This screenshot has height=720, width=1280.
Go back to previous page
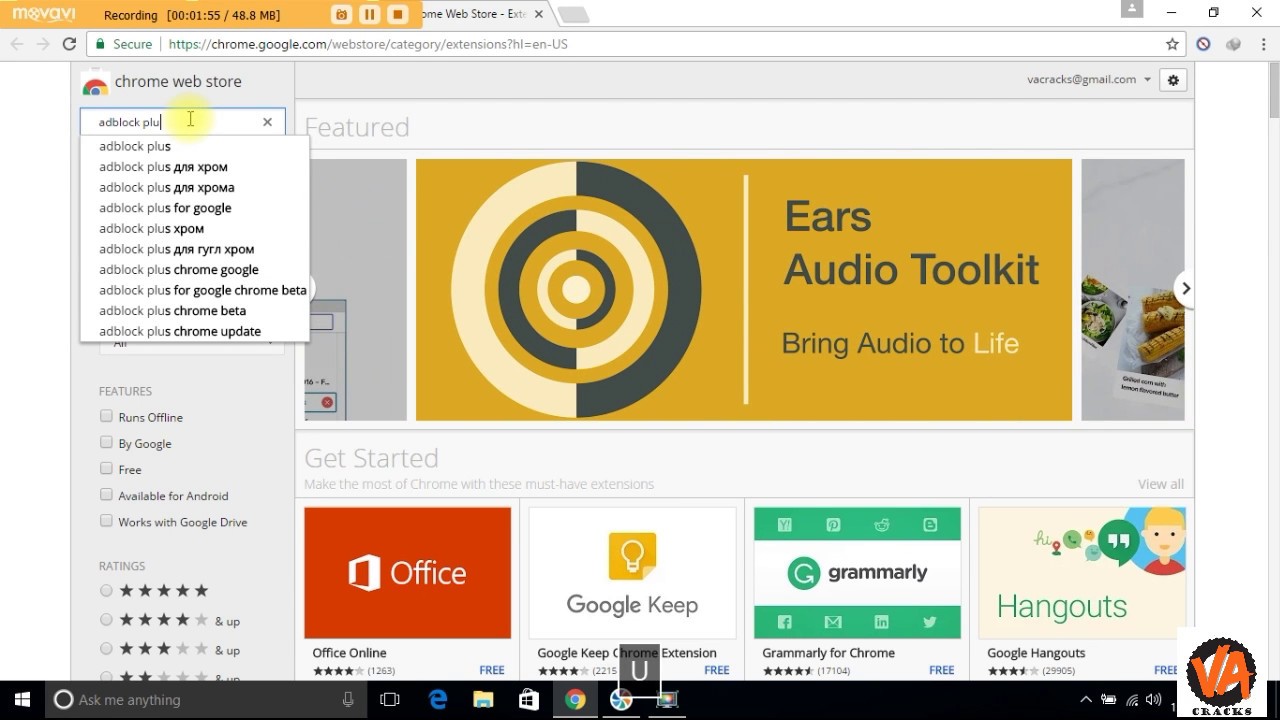pos(17,44)
